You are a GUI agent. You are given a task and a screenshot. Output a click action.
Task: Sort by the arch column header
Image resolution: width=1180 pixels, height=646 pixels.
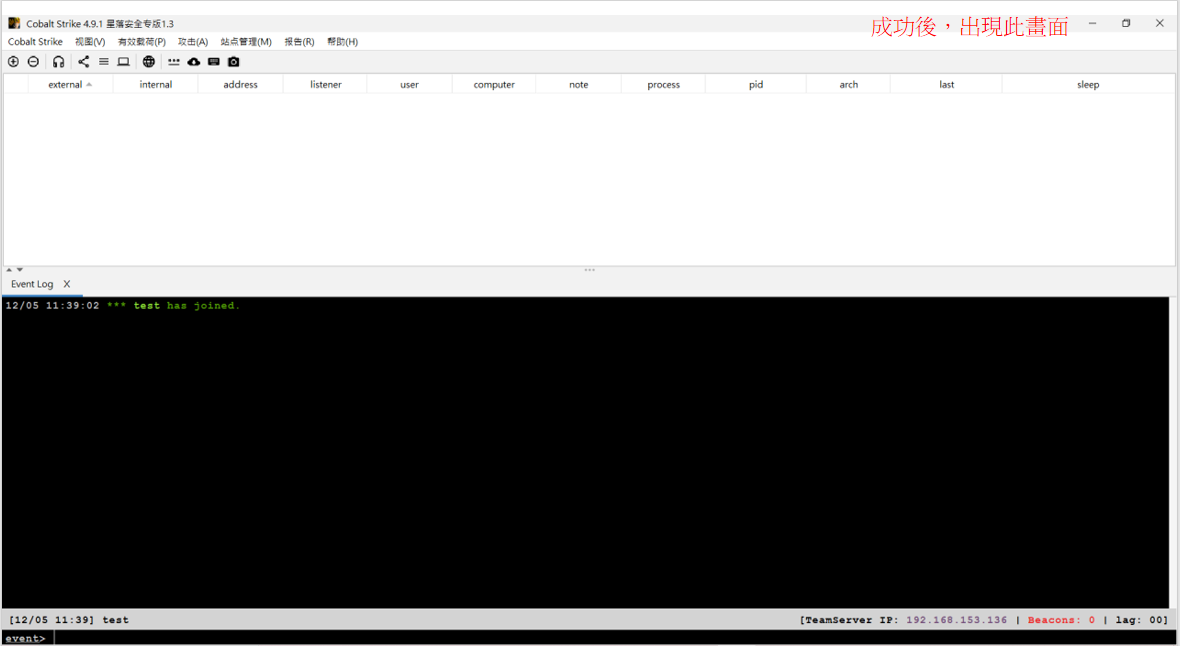click(849, 84)
